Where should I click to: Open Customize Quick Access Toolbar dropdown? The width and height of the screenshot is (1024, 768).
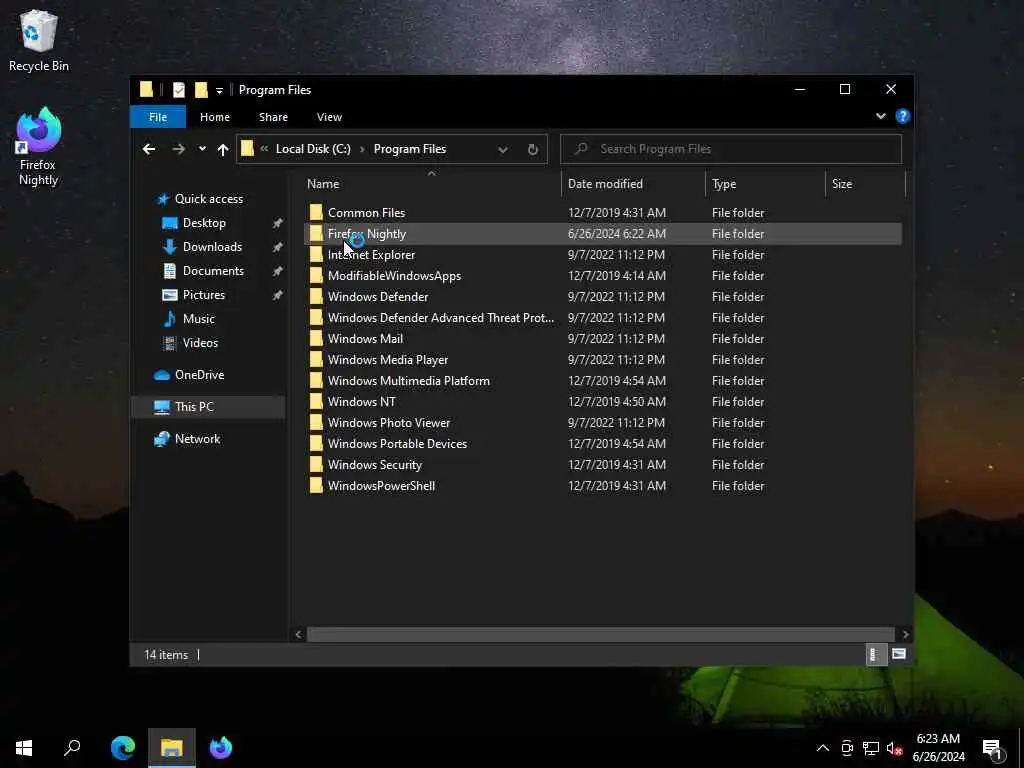[x=219, y=90]
